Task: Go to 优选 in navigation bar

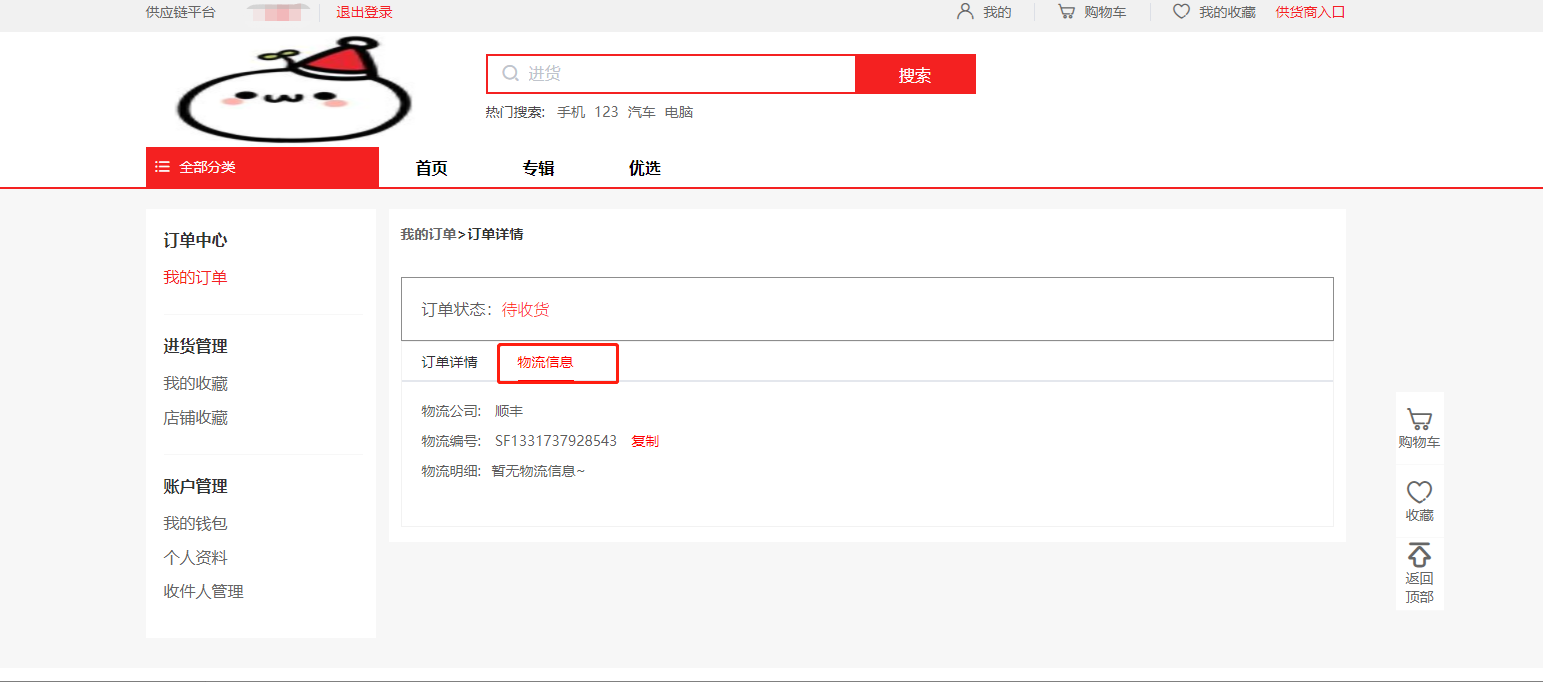Action: pyautogui.click(x=644, y=168)
